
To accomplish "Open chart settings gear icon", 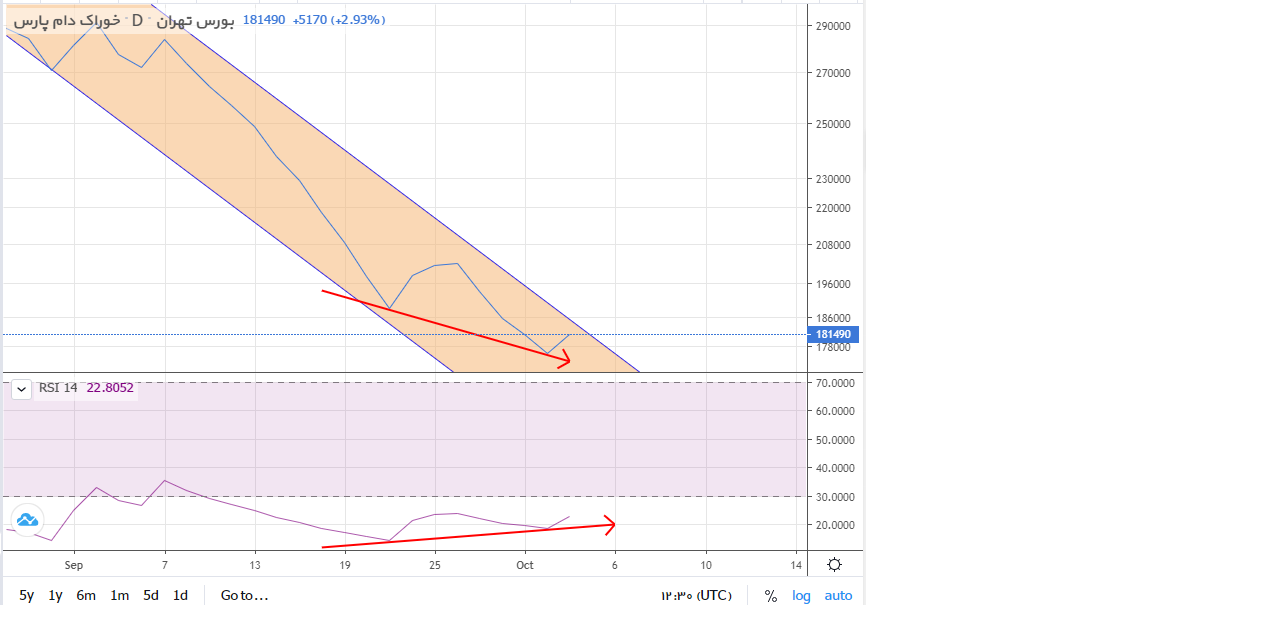I will coord(834,565).
